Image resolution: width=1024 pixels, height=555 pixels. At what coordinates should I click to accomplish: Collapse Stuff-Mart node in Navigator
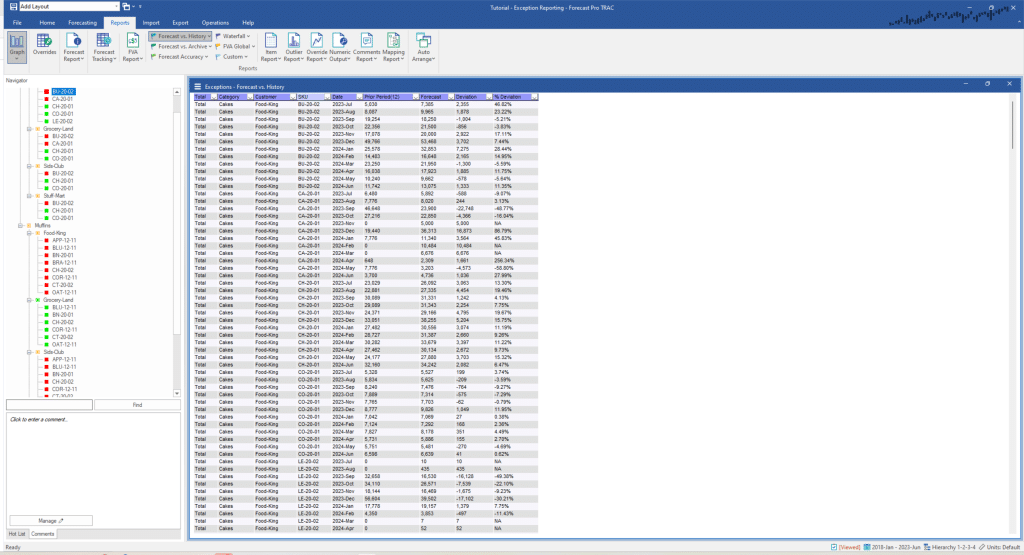click(x=29, y=196)
